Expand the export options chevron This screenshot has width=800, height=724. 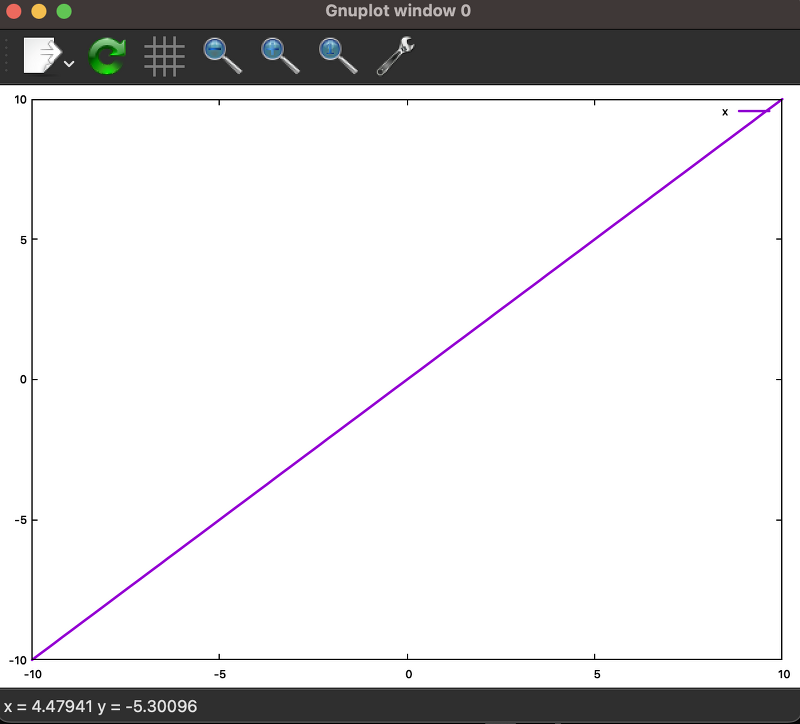coord(68,62)
